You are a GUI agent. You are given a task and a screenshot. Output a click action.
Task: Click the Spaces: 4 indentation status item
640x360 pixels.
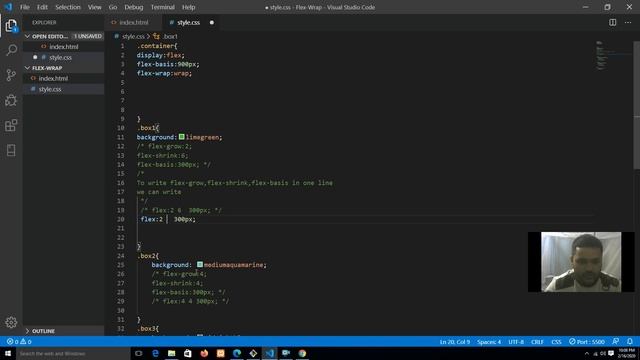[x=489, y=342]
